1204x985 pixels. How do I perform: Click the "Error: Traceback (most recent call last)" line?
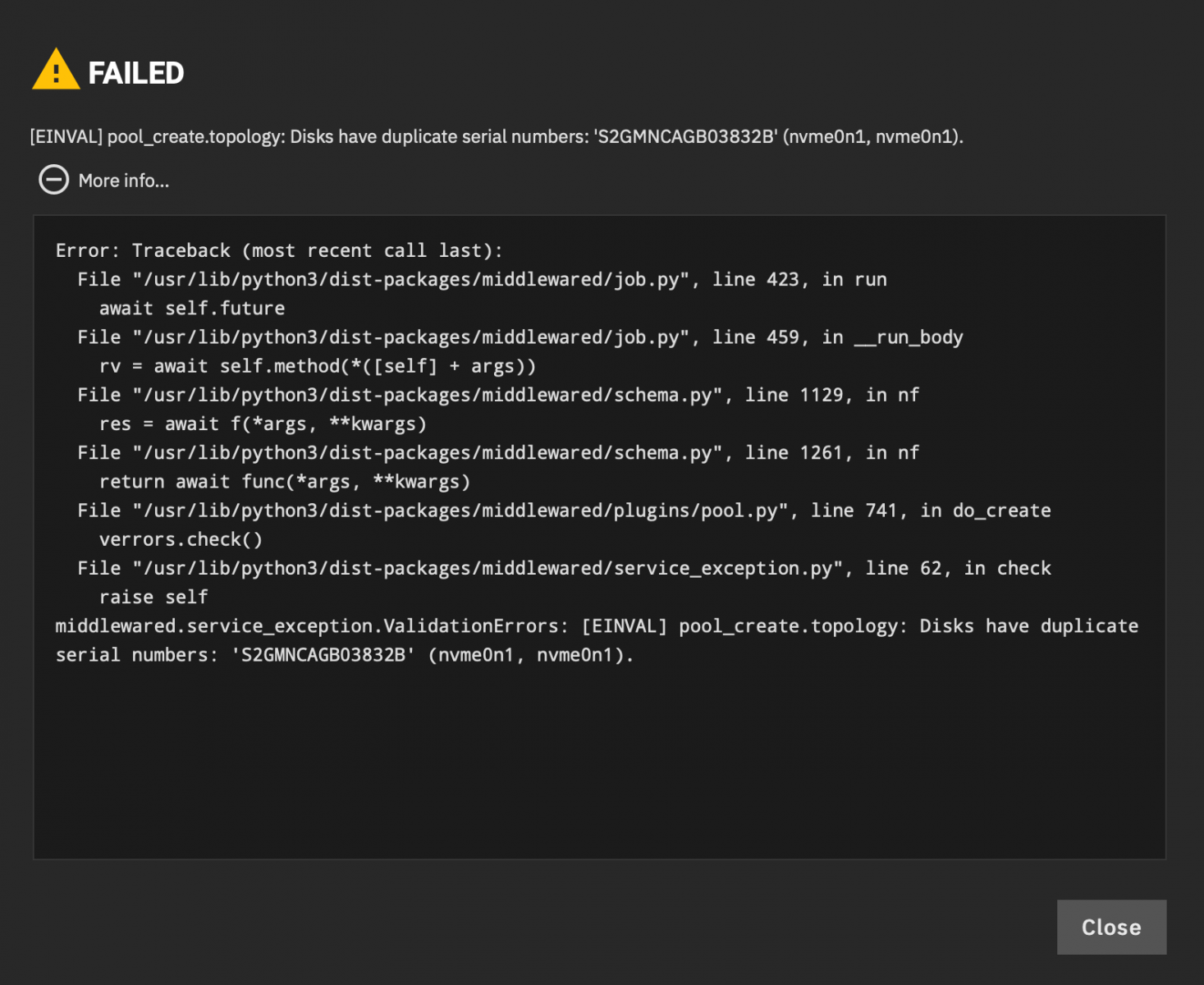(x=279, y=250)
